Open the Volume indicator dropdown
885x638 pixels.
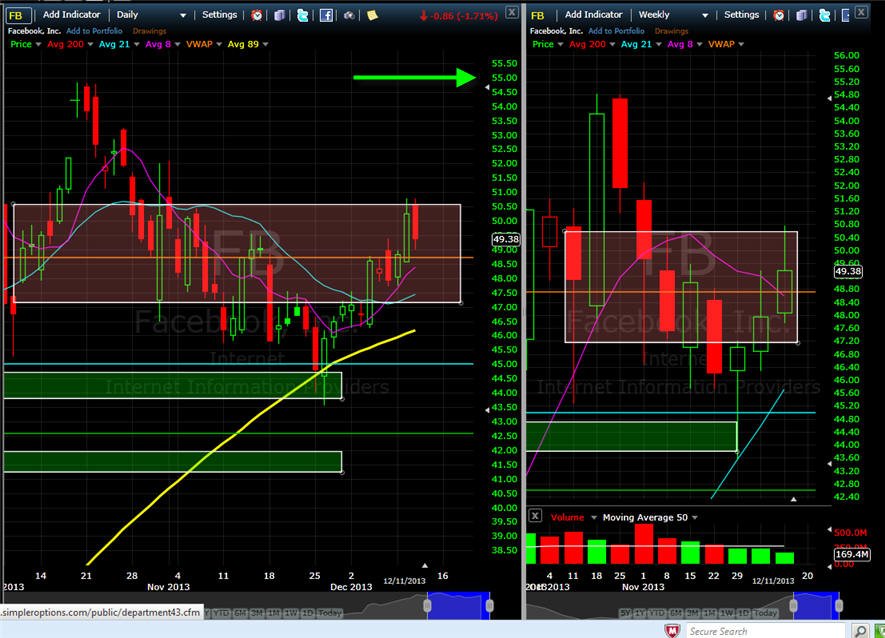[594, 518]
